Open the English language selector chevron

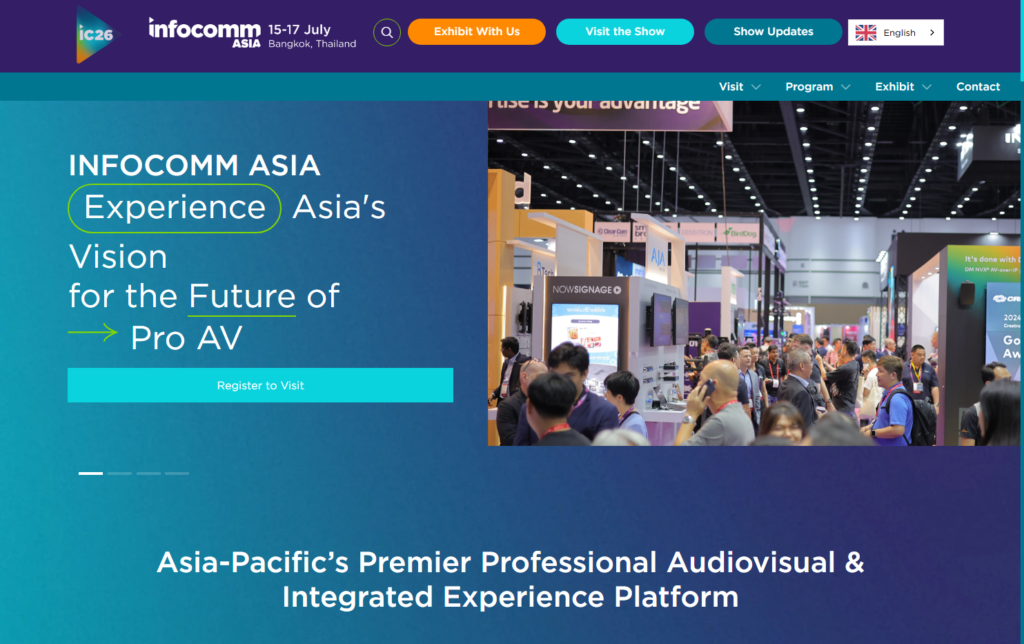click(x=932, y=33)
